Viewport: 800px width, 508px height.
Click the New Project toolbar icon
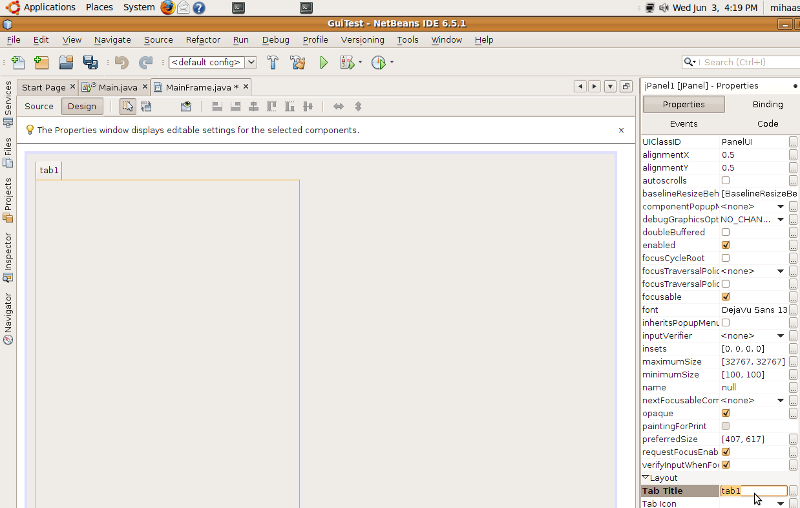[x=41, y=62]
